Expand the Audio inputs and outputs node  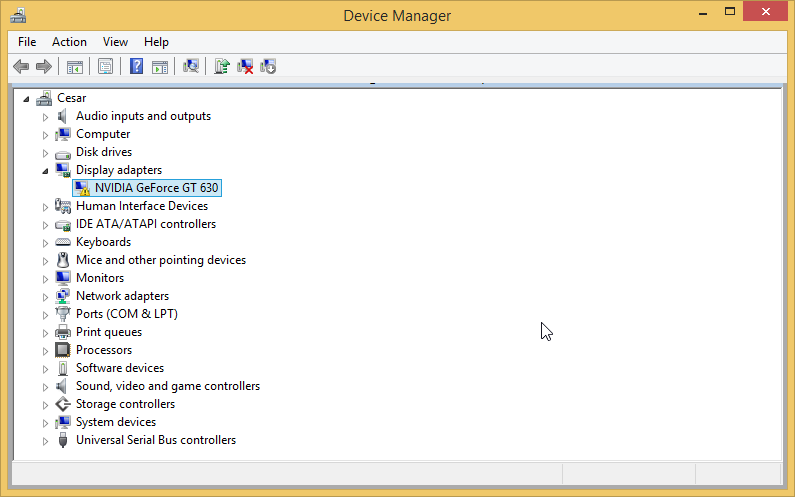point(45,117)
